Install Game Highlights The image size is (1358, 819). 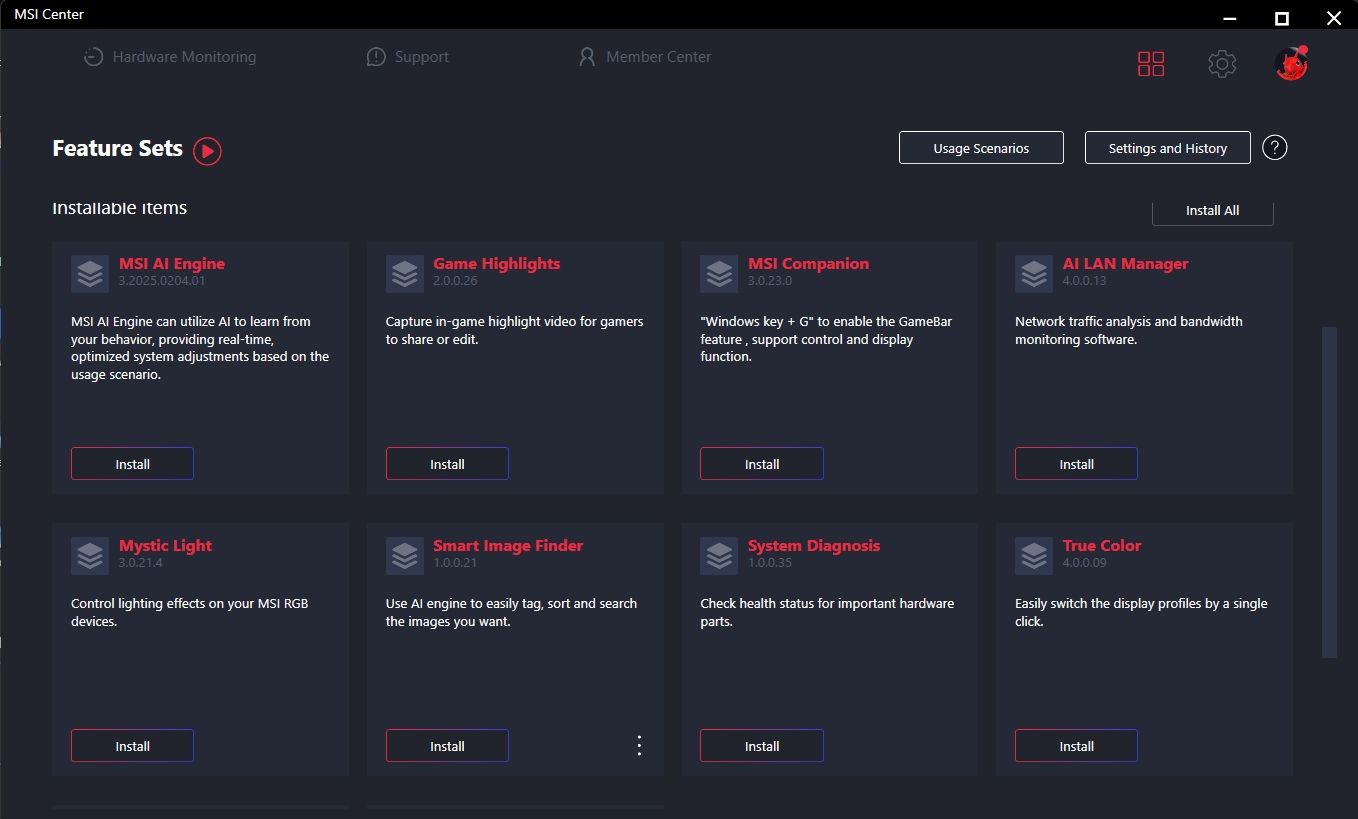447,464
